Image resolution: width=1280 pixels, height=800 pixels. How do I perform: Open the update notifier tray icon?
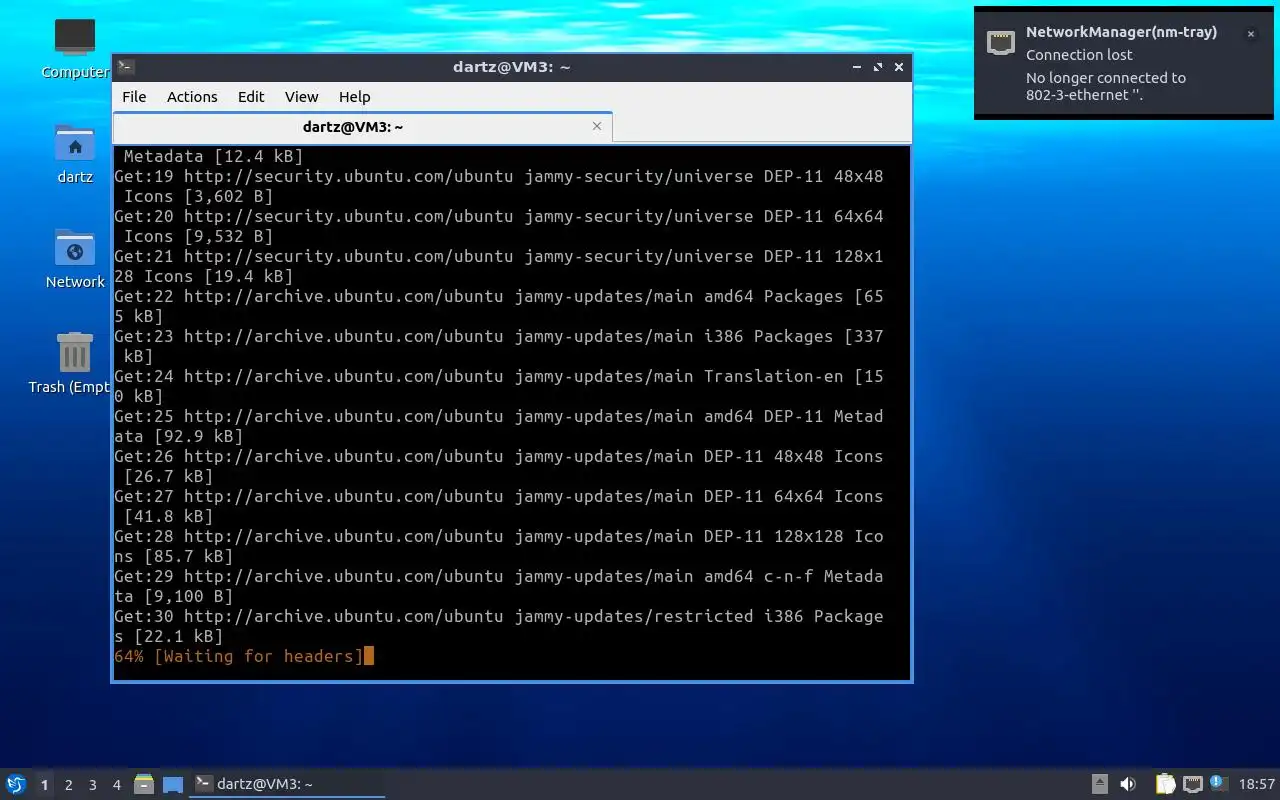pyautogui.click(x=1218, y=783)
